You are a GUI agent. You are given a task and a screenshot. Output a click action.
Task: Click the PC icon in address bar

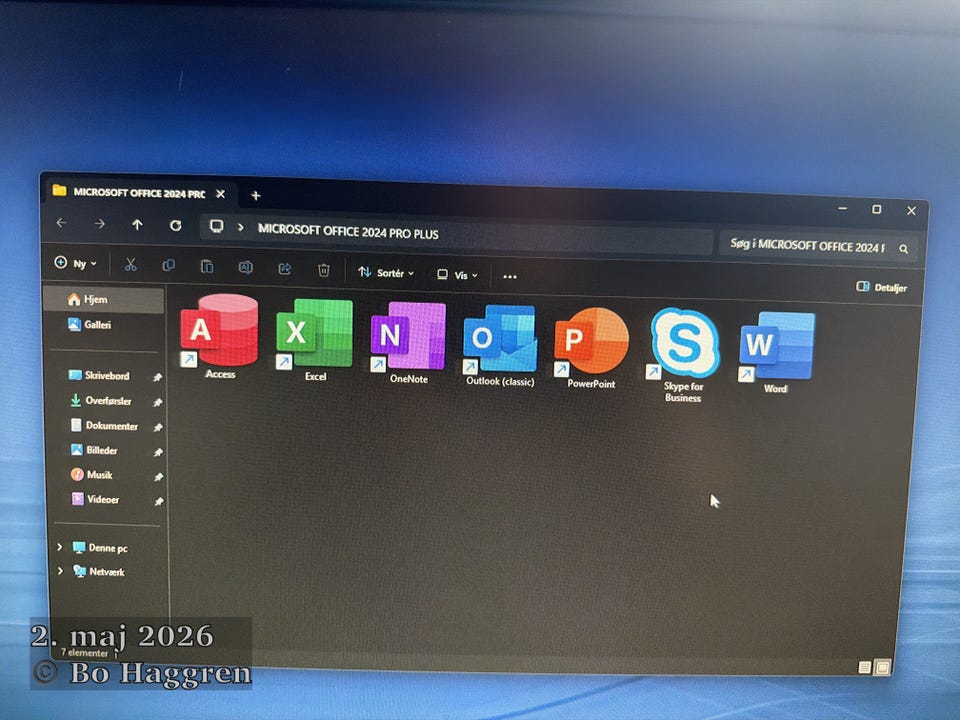[216, 227]
